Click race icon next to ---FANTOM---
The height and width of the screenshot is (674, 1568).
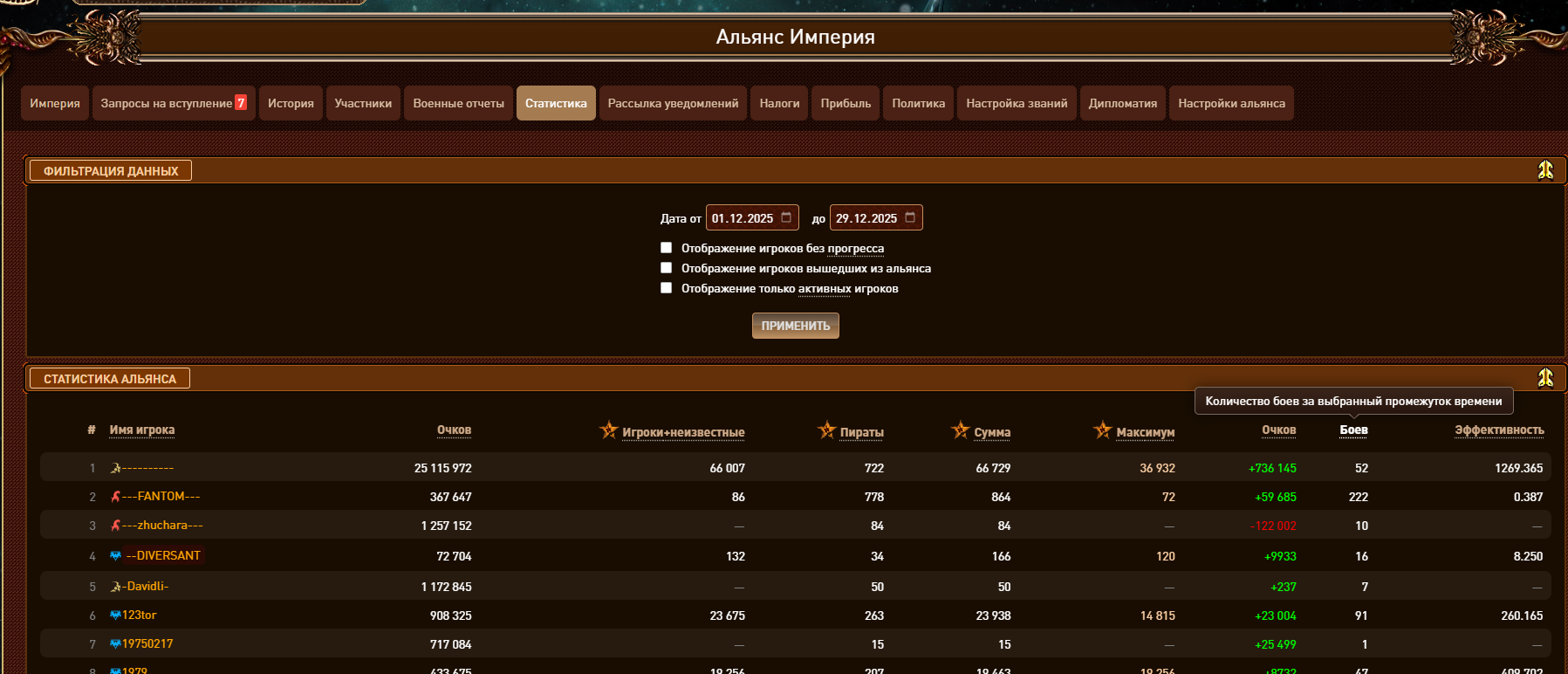point(115,497)
